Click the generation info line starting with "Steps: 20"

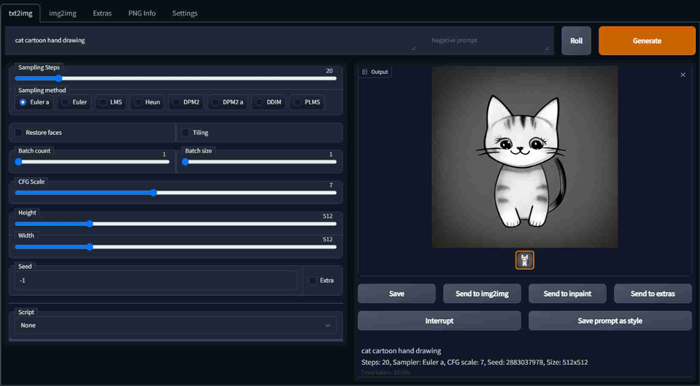pyautogui.click(x=475, y=362)
